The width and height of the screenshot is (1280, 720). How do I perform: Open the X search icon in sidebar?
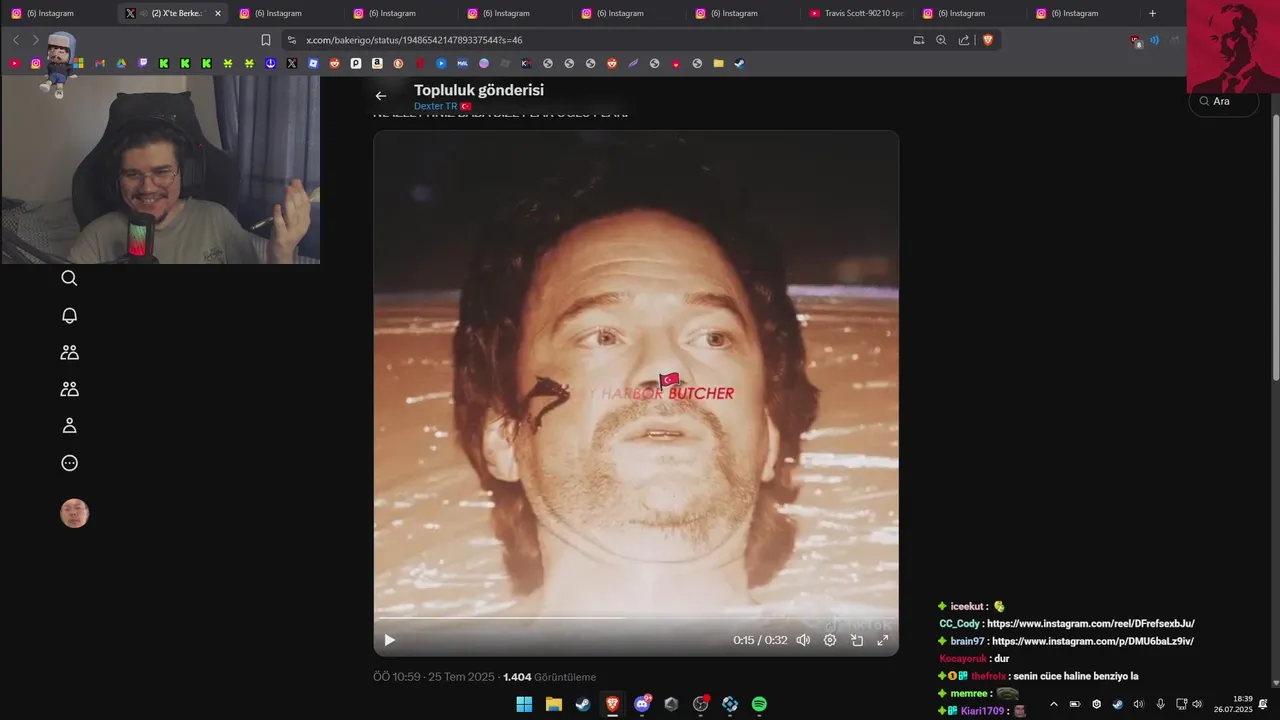coord(69,278)
